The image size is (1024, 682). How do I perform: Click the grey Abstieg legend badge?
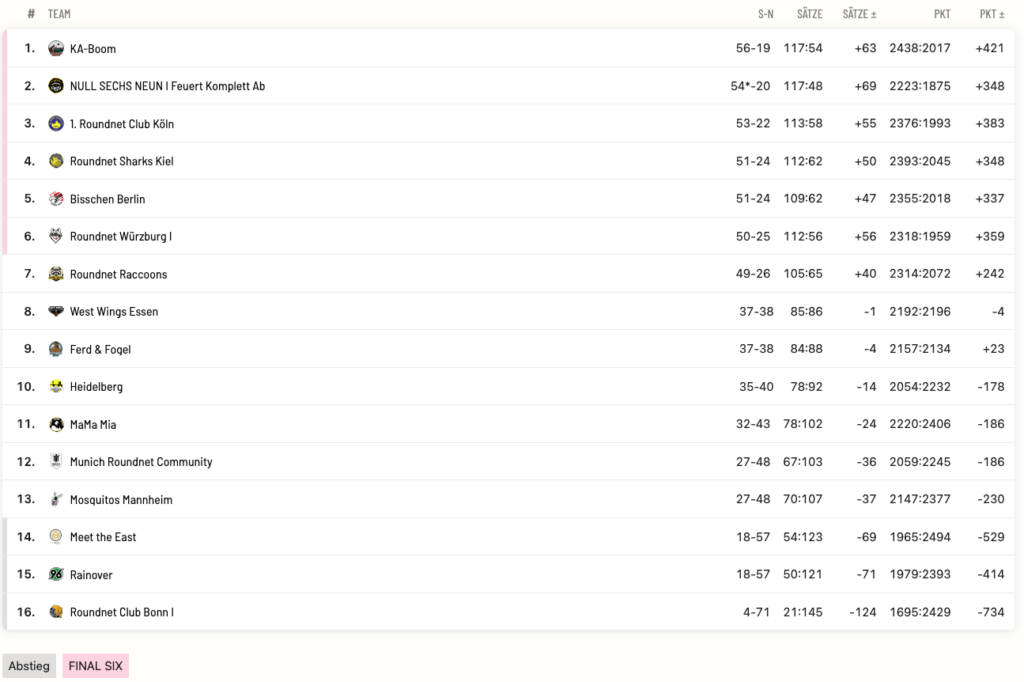coord(29,666)
